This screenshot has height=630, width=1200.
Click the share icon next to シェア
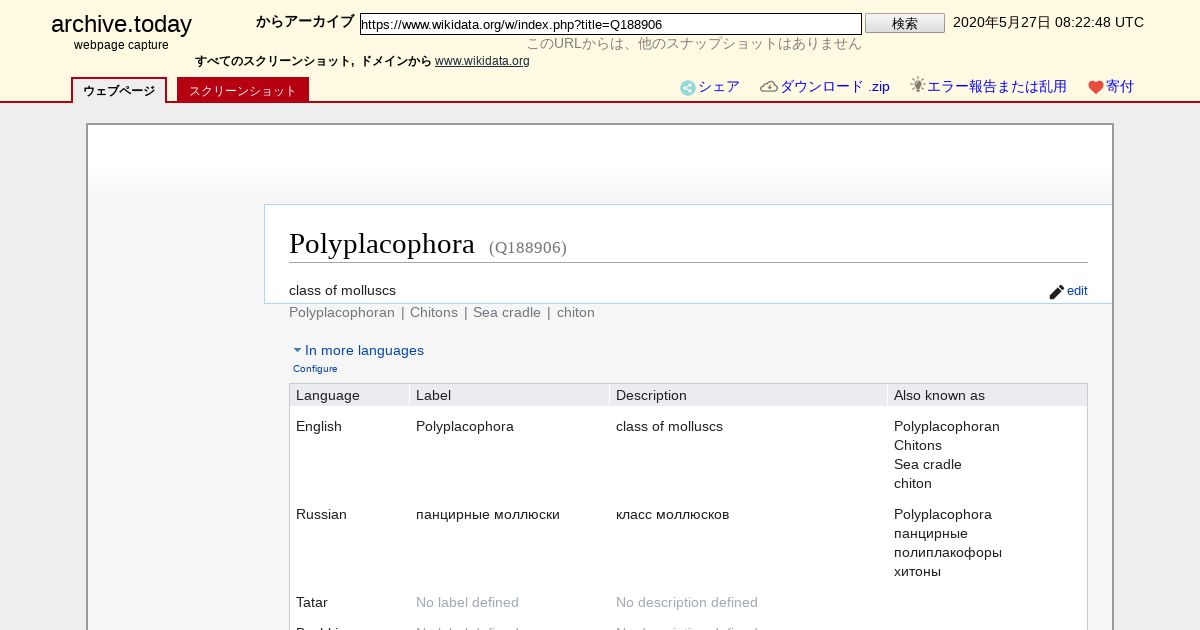pyautogui.click(x=688, y=88)
